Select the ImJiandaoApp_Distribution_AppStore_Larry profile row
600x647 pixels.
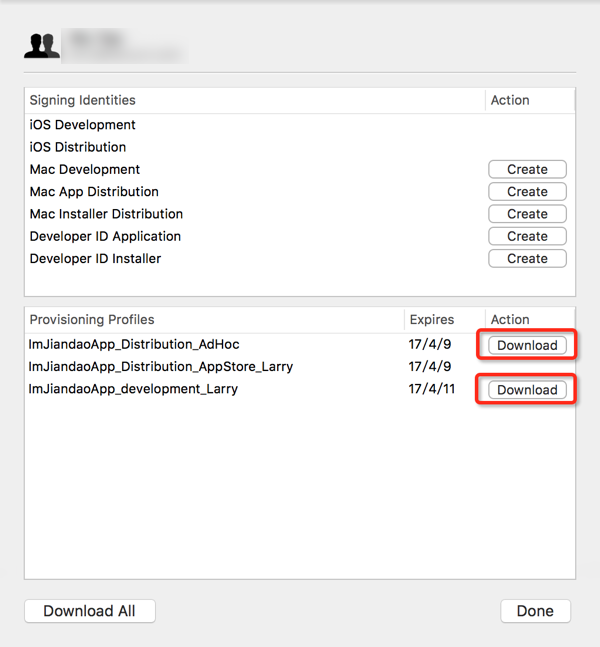click(161, 367)
